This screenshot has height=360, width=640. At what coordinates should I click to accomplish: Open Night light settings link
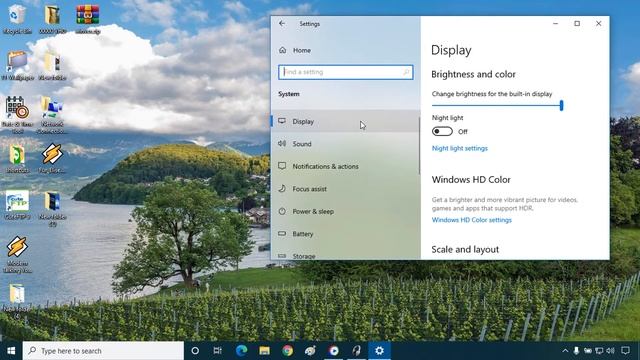point(460,148)
